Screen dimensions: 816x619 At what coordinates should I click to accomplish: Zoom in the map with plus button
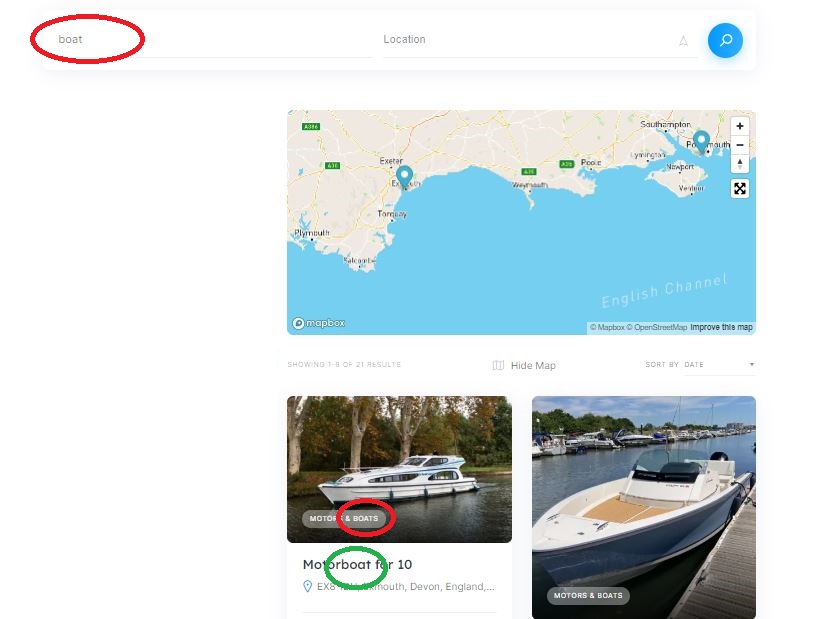(x=740, y=126)
